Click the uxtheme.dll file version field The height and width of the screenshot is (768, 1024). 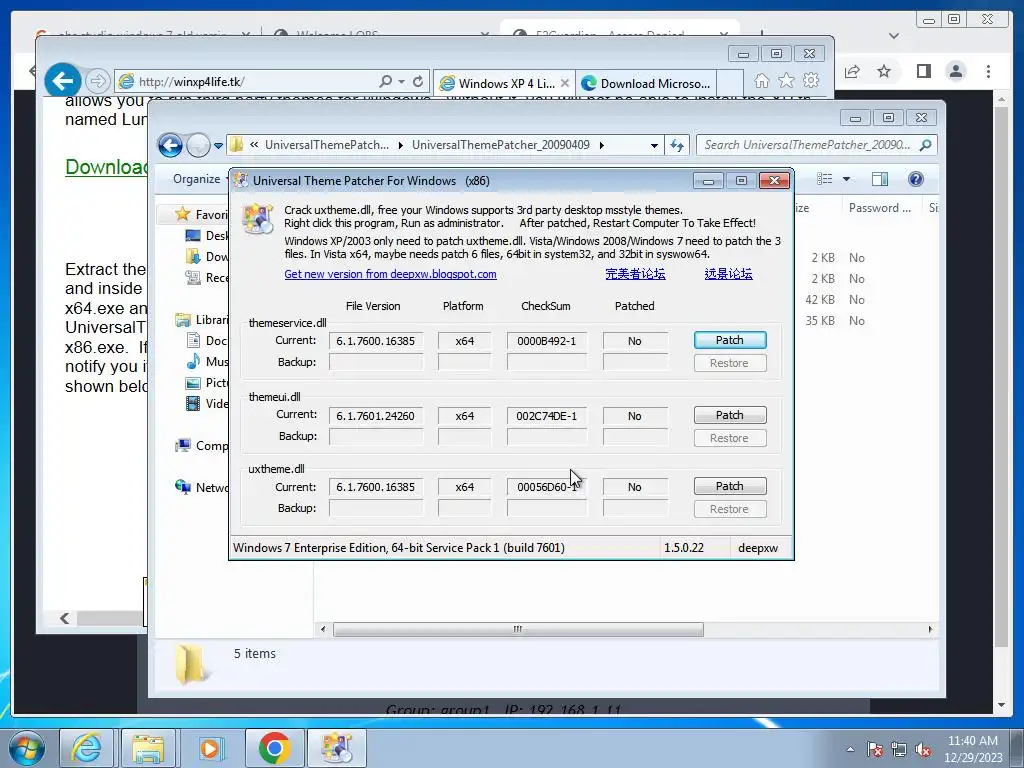tap(376, 487)
